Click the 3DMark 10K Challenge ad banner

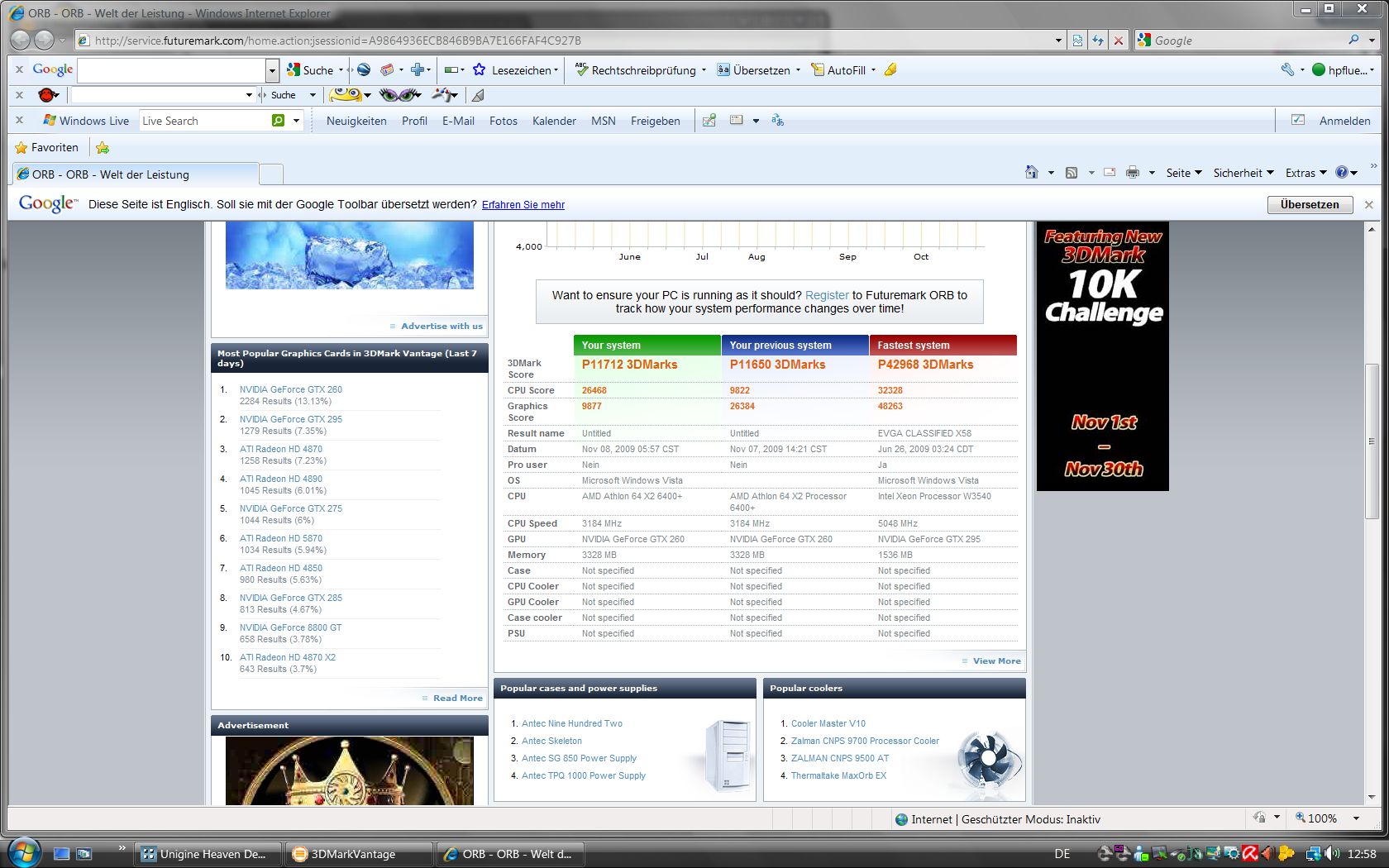pyautogui.click(x=1103, y=356)
